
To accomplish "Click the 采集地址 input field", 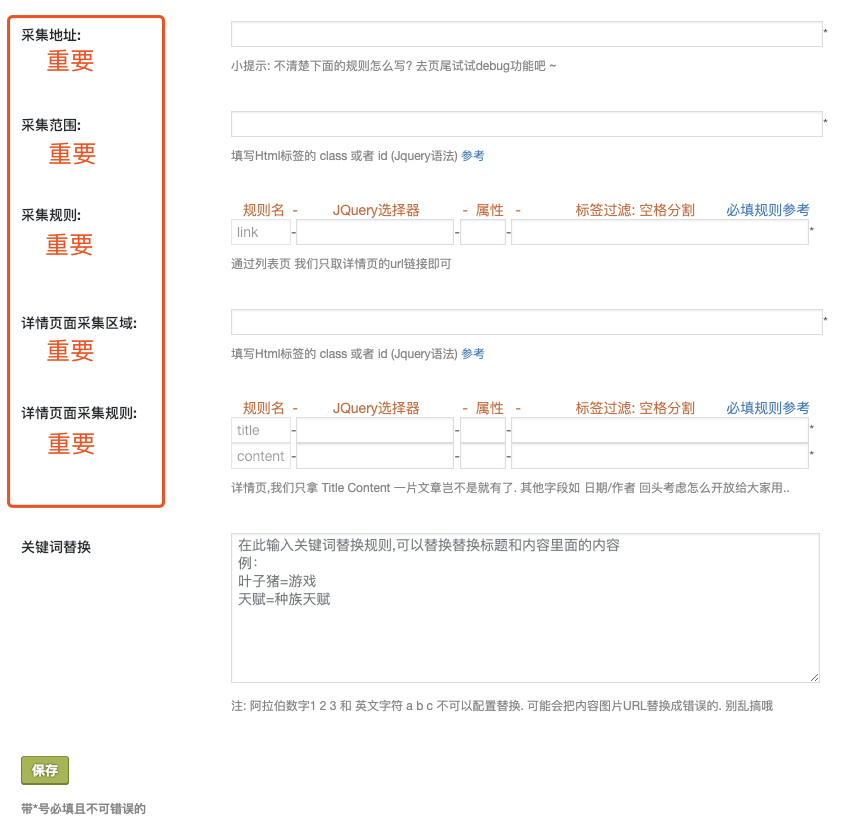I will [x=527, y=34].
